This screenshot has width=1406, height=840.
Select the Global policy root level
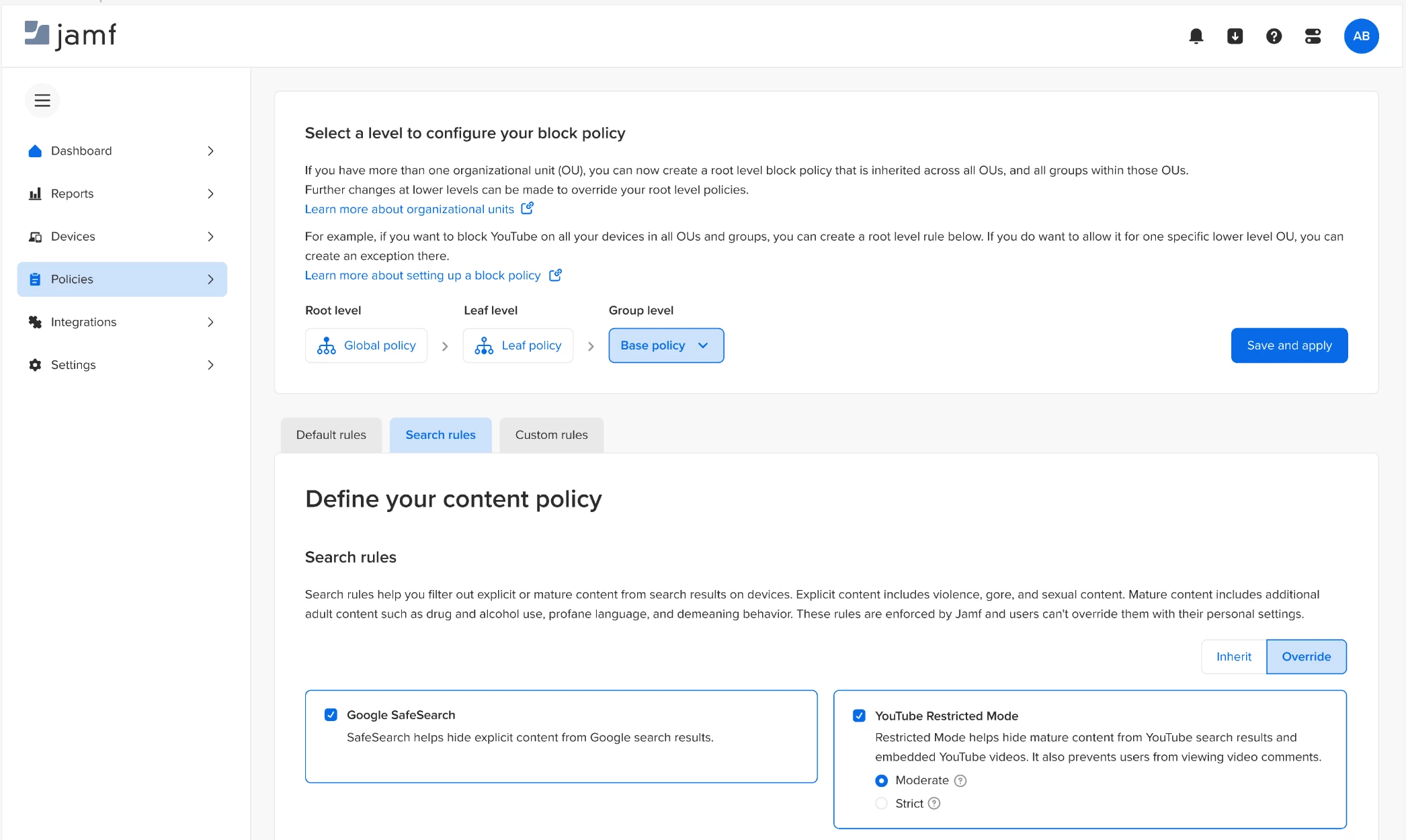[x=366, y=345]
